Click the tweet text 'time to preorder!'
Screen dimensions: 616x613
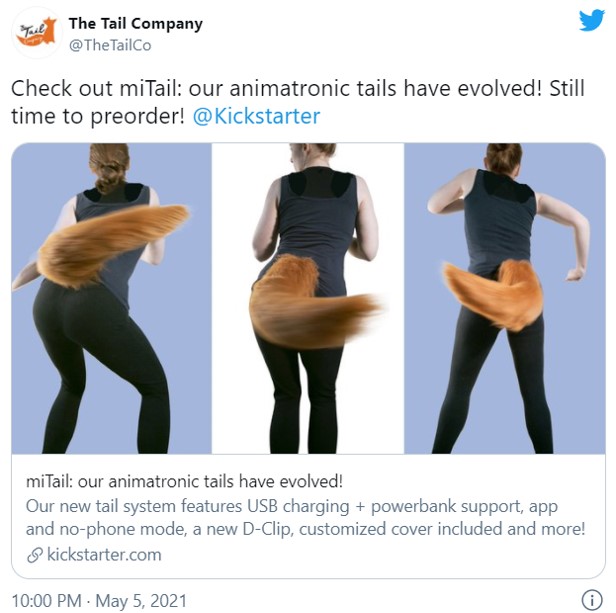click(x=98, y=116)
